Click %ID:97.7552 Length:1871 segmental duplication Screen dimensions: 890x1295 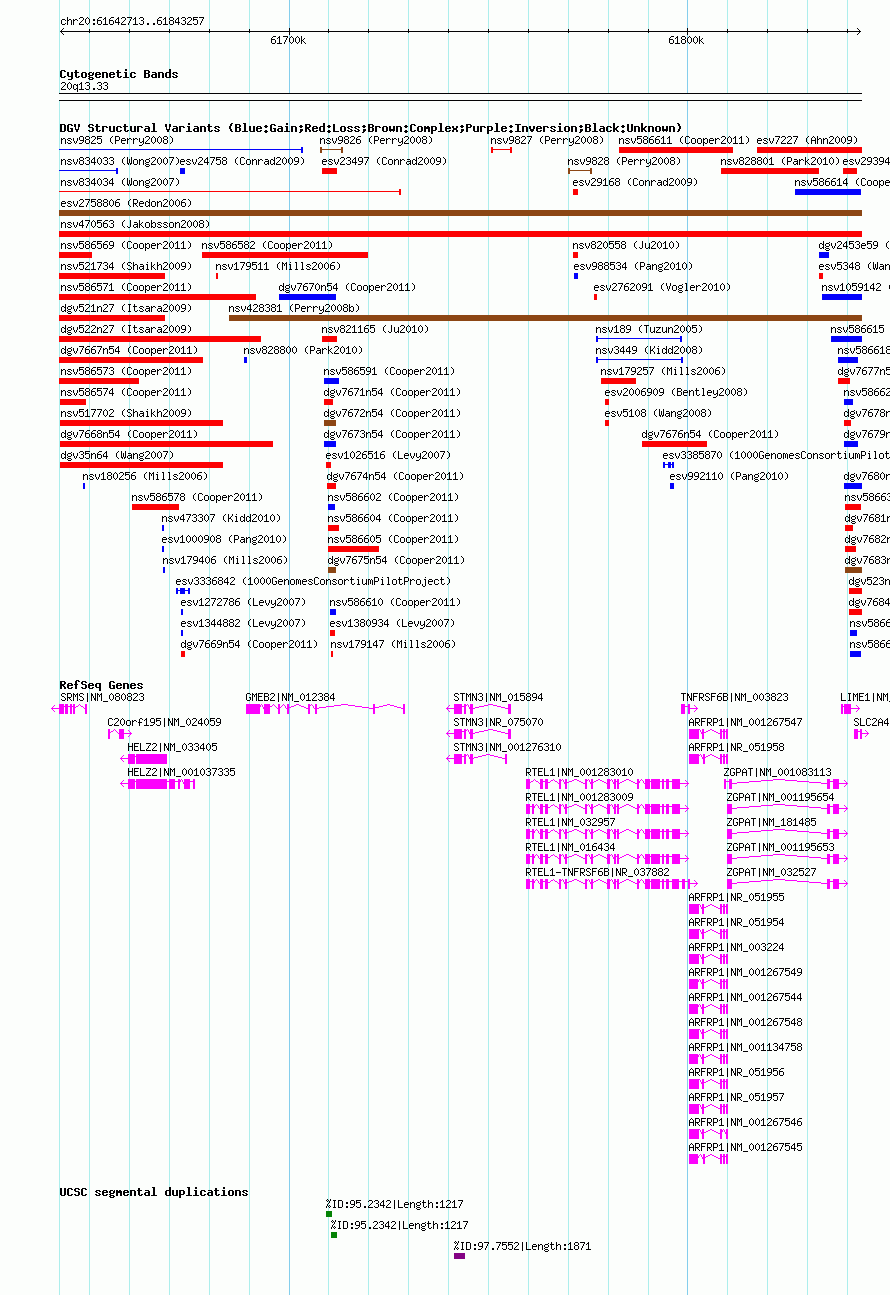pyautogui.click(x=459, y=1256)
